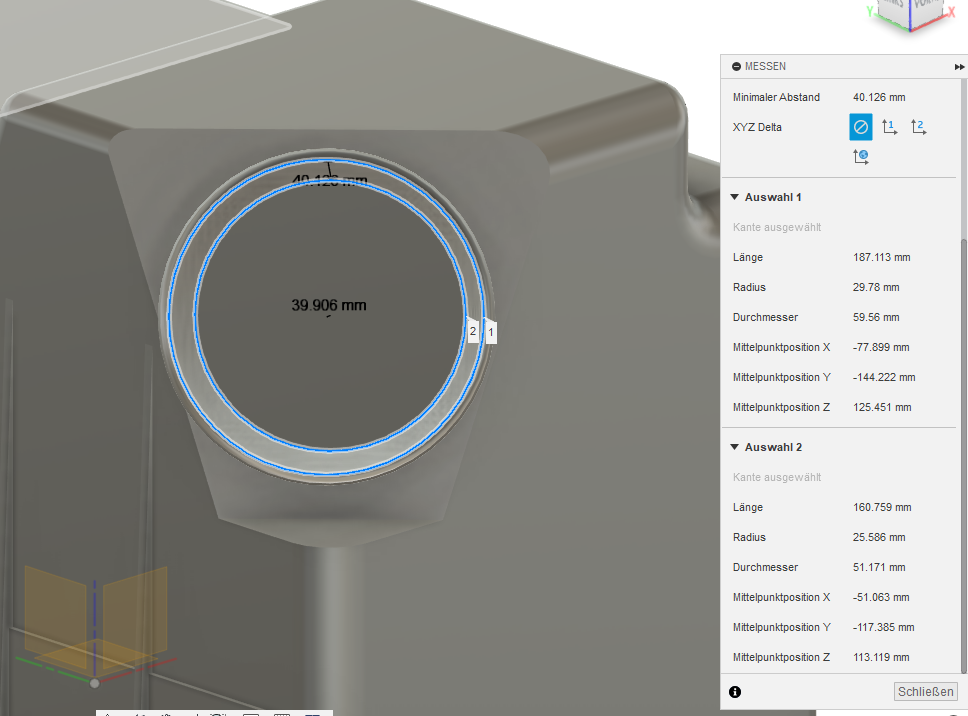Viewport: 968px width, 716px height.
Task: Click selection marker 2 on the inner edge
Action: [473, 331]
